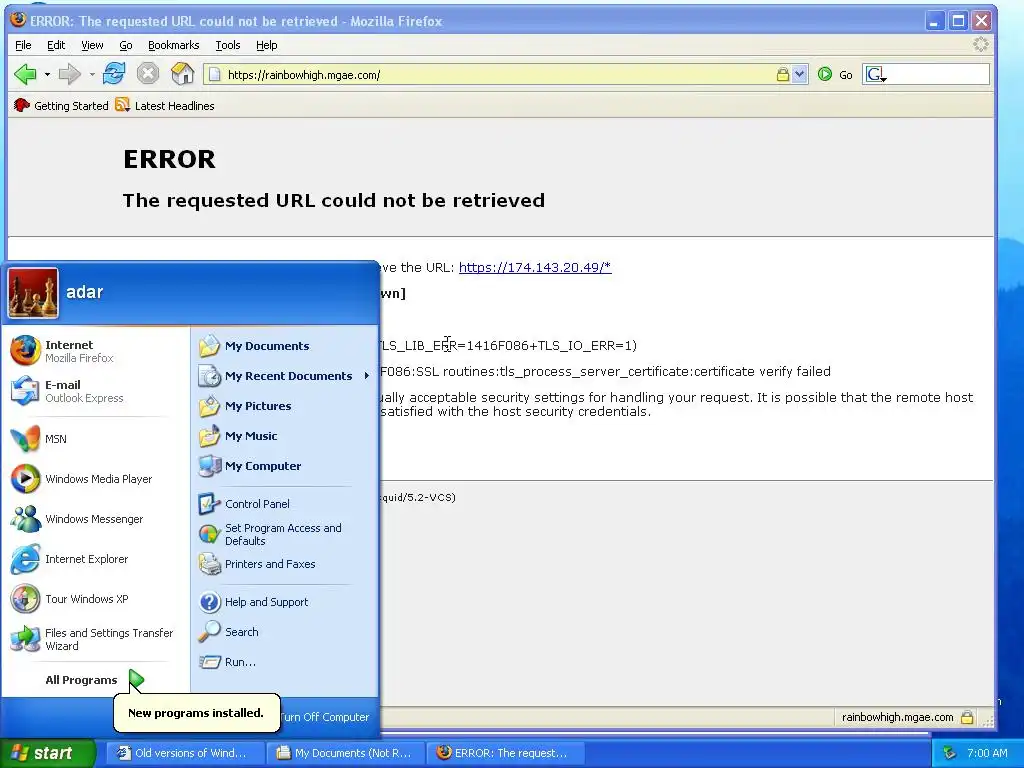Open the Run... dialog

[x=285, y=662]
